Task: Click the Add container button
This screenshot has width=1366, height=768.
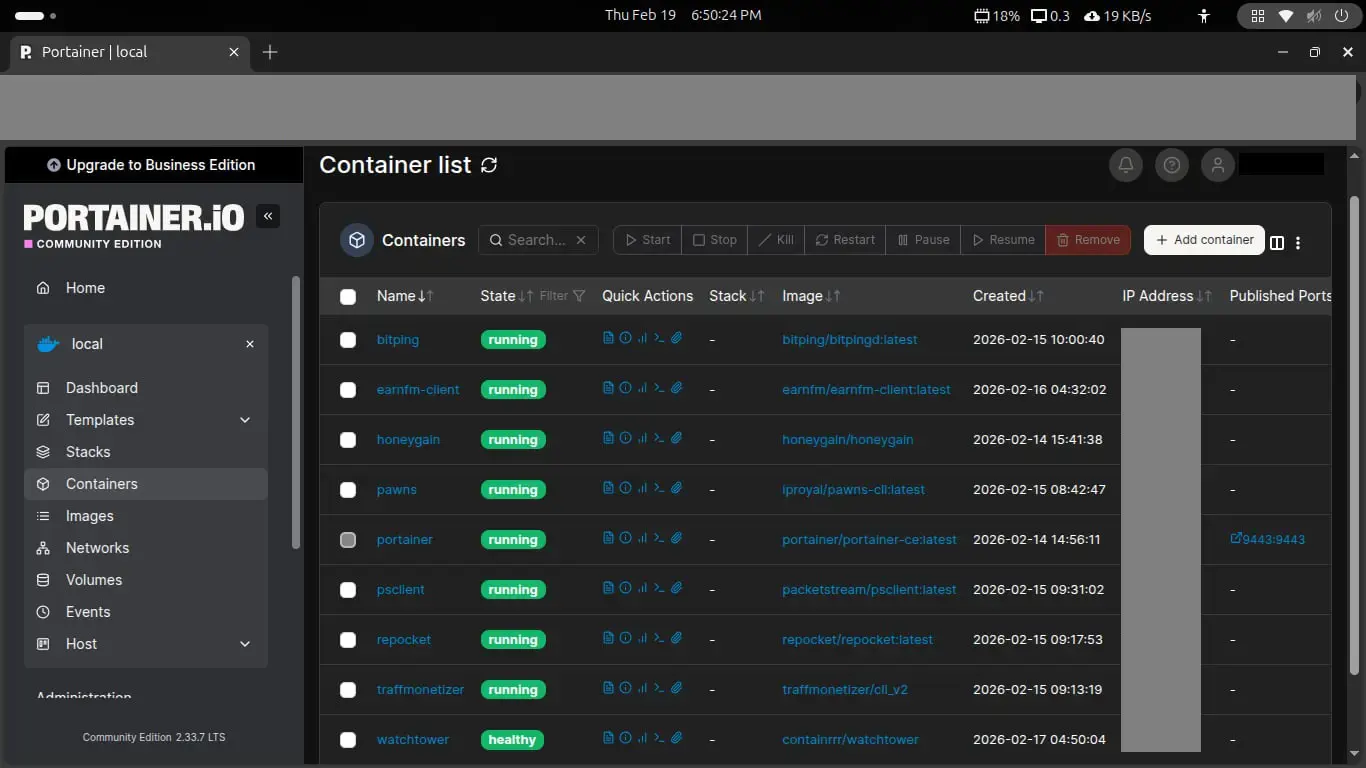Action: click(x=1204, y=240)
